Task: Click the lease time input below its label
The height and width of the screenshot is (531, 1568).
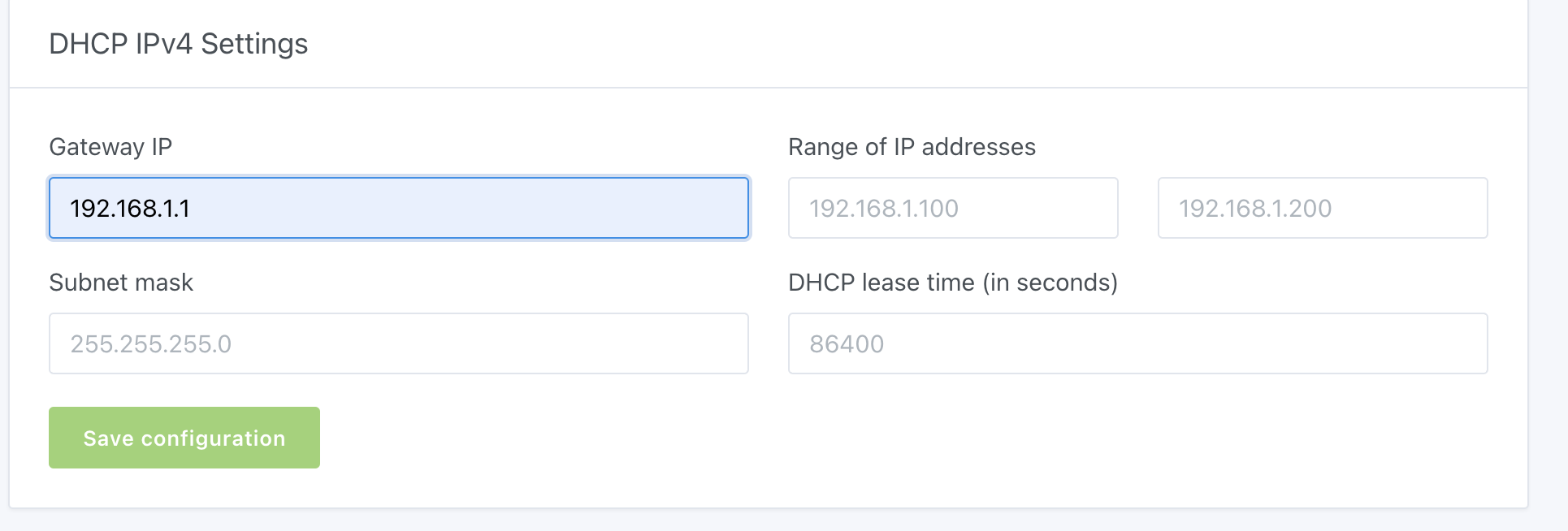Action: pos(1136,343)
